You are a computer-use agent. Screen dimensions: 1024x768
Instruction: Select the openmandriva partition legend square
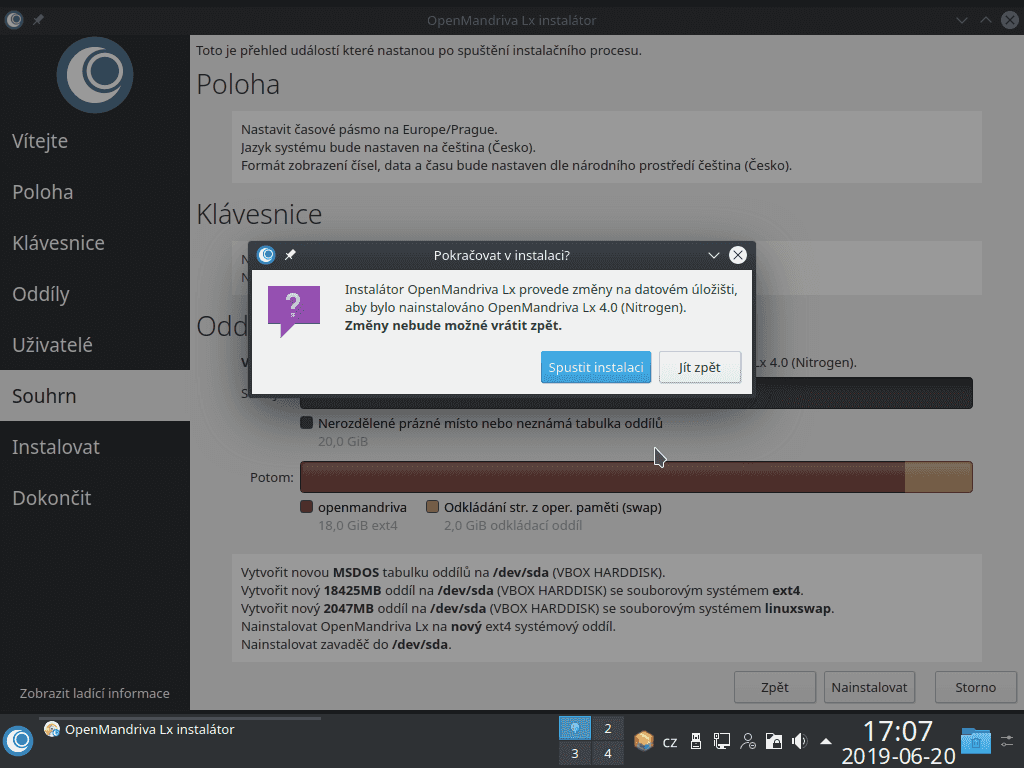(306, 506)
